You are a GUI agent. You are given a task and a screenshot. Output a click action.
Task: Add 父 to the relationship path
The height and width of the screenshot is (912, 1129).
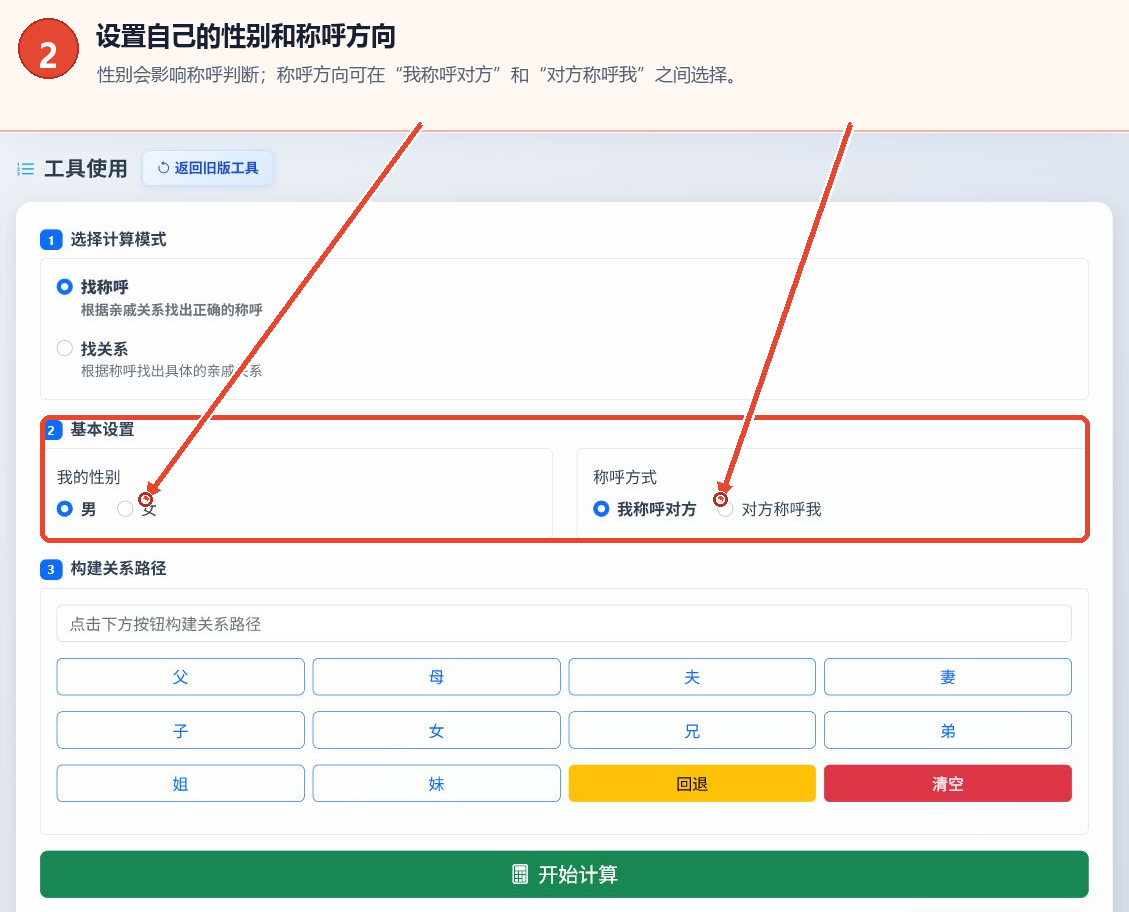[181, 677]
